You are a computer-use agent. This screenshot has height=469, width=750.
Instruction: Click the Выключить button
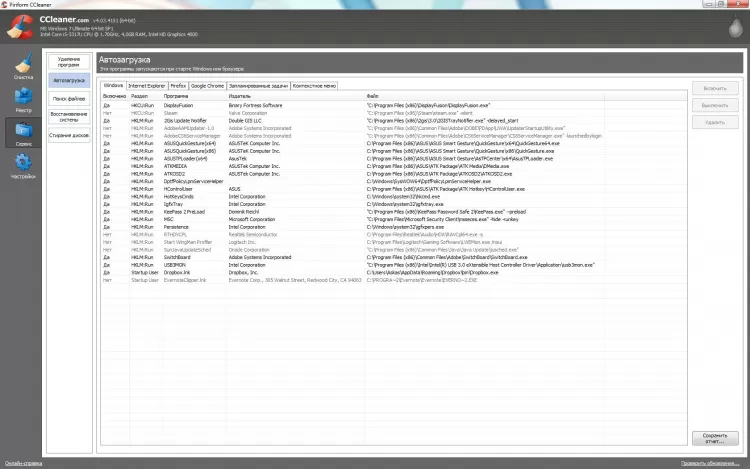(715, 105)
